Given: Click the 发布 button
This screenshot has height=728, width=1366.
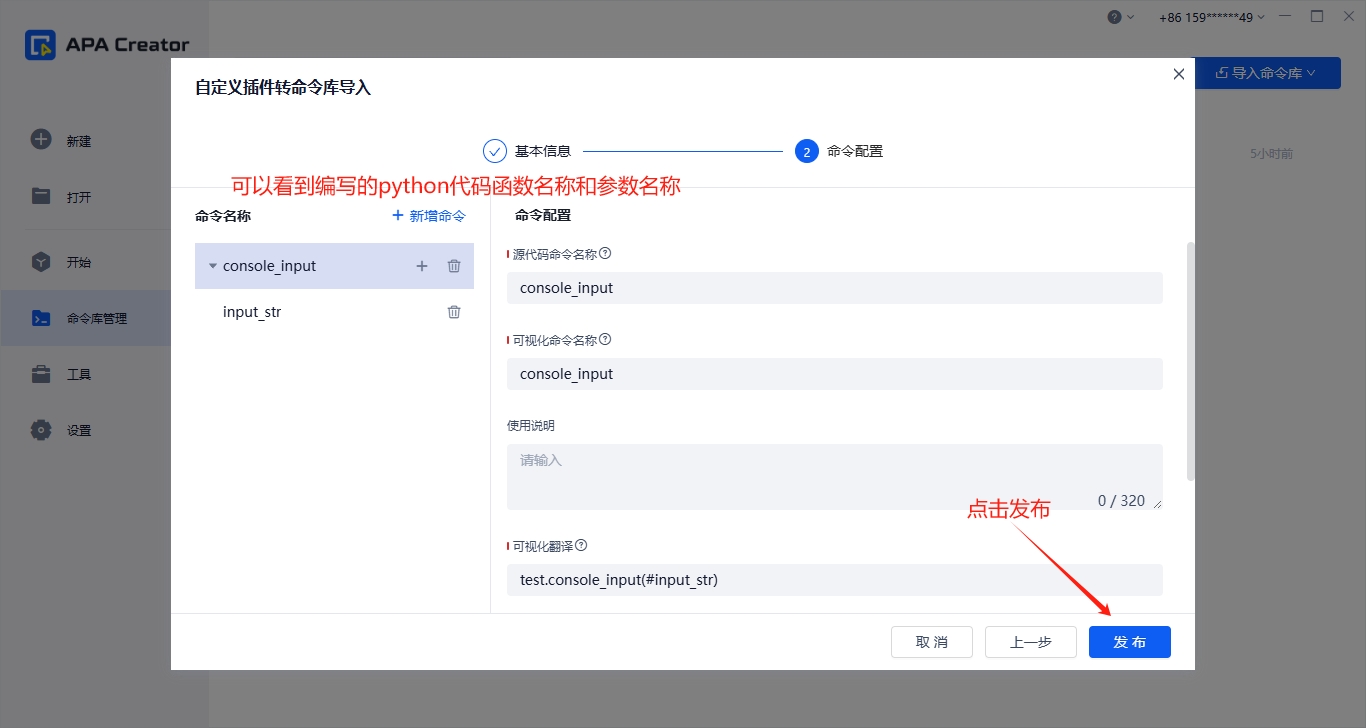Looking at the screenshot, I should [x=1130, y=642].
